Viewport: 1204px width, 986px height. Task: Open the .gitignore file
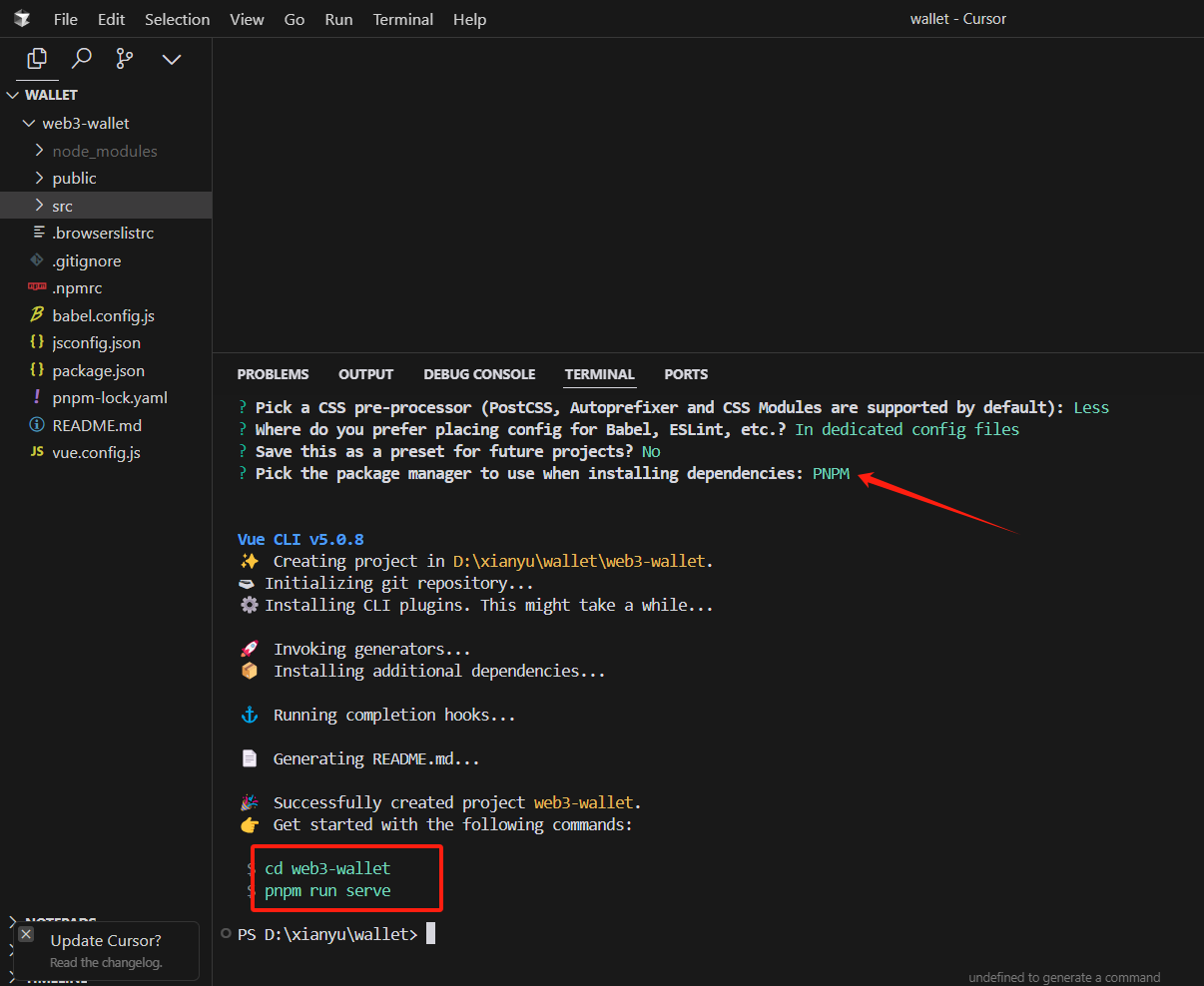pos(106,260)
